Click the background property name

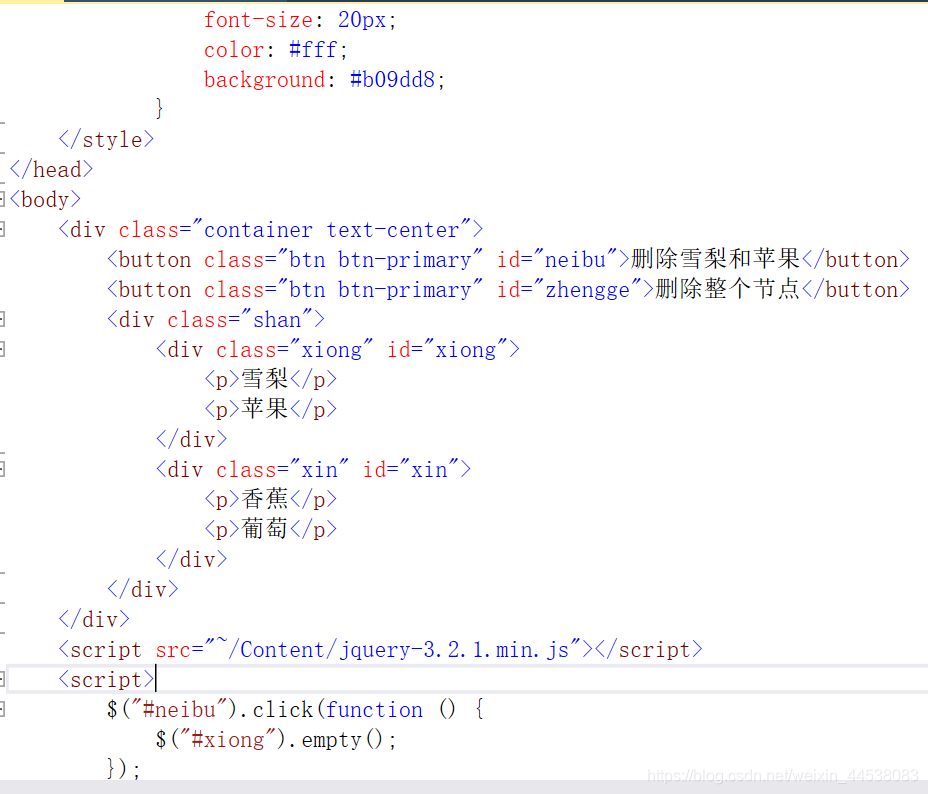pyautogui.click(x=265, y=80)
